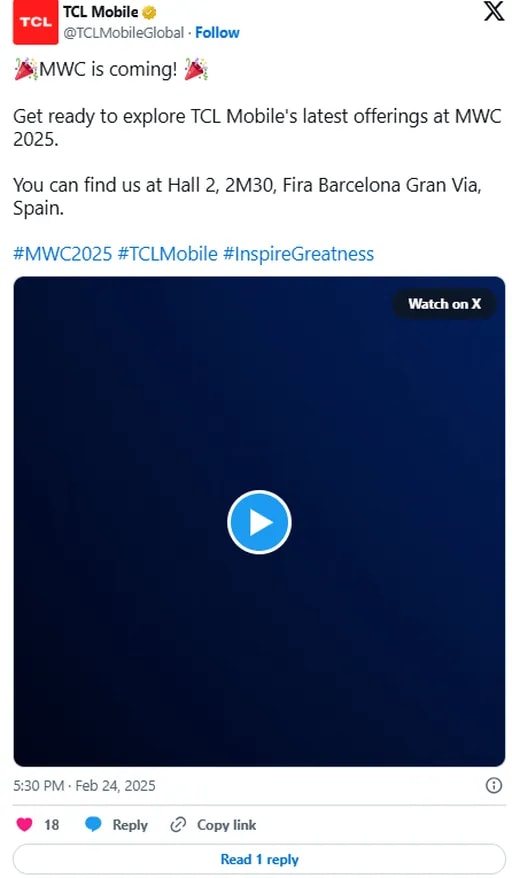Like the tweet with heart icon
Image resolution: width=512 pixels, height=878 pixels.
[24, 824]
